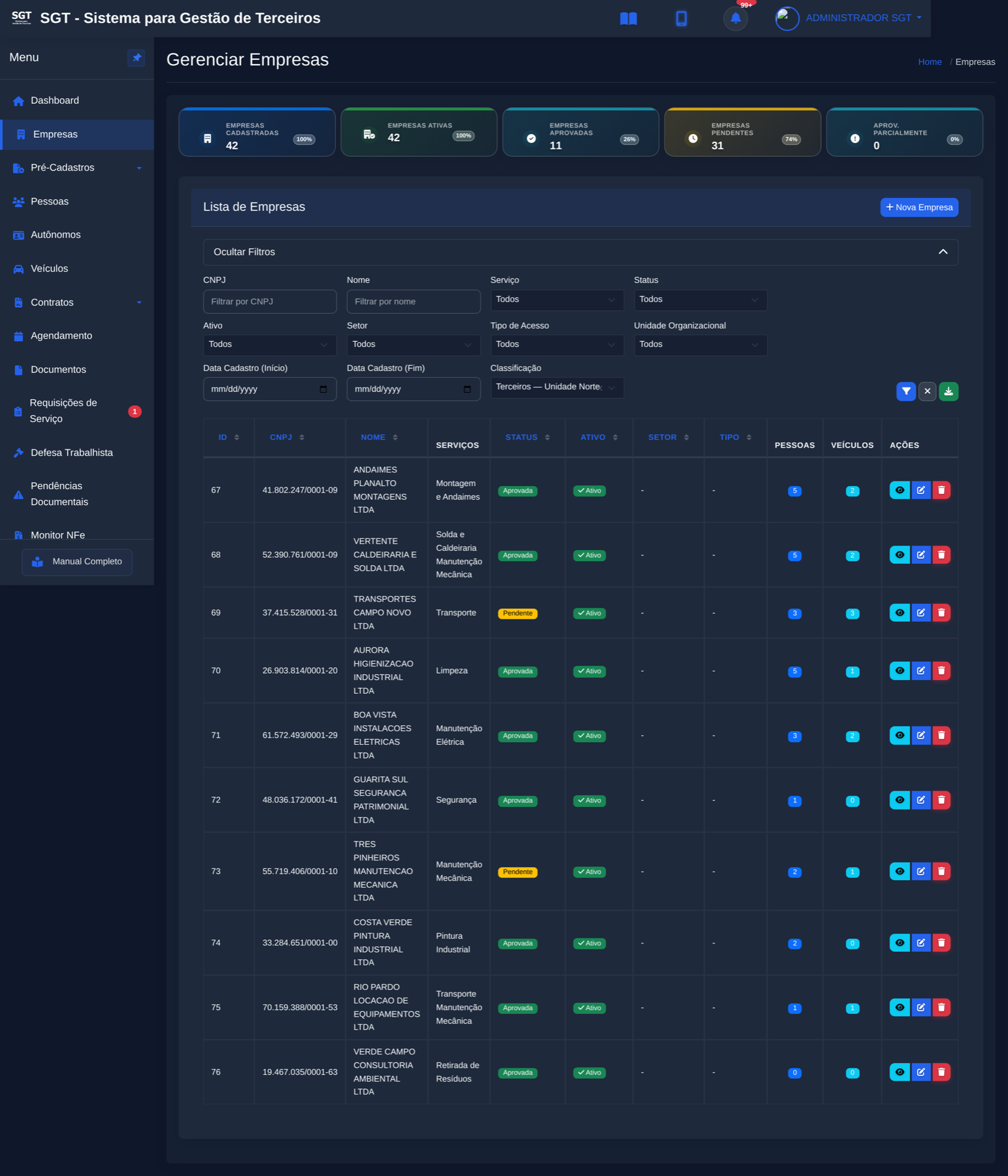Collapse the Ocultar Filtros panel

(581, 252)
